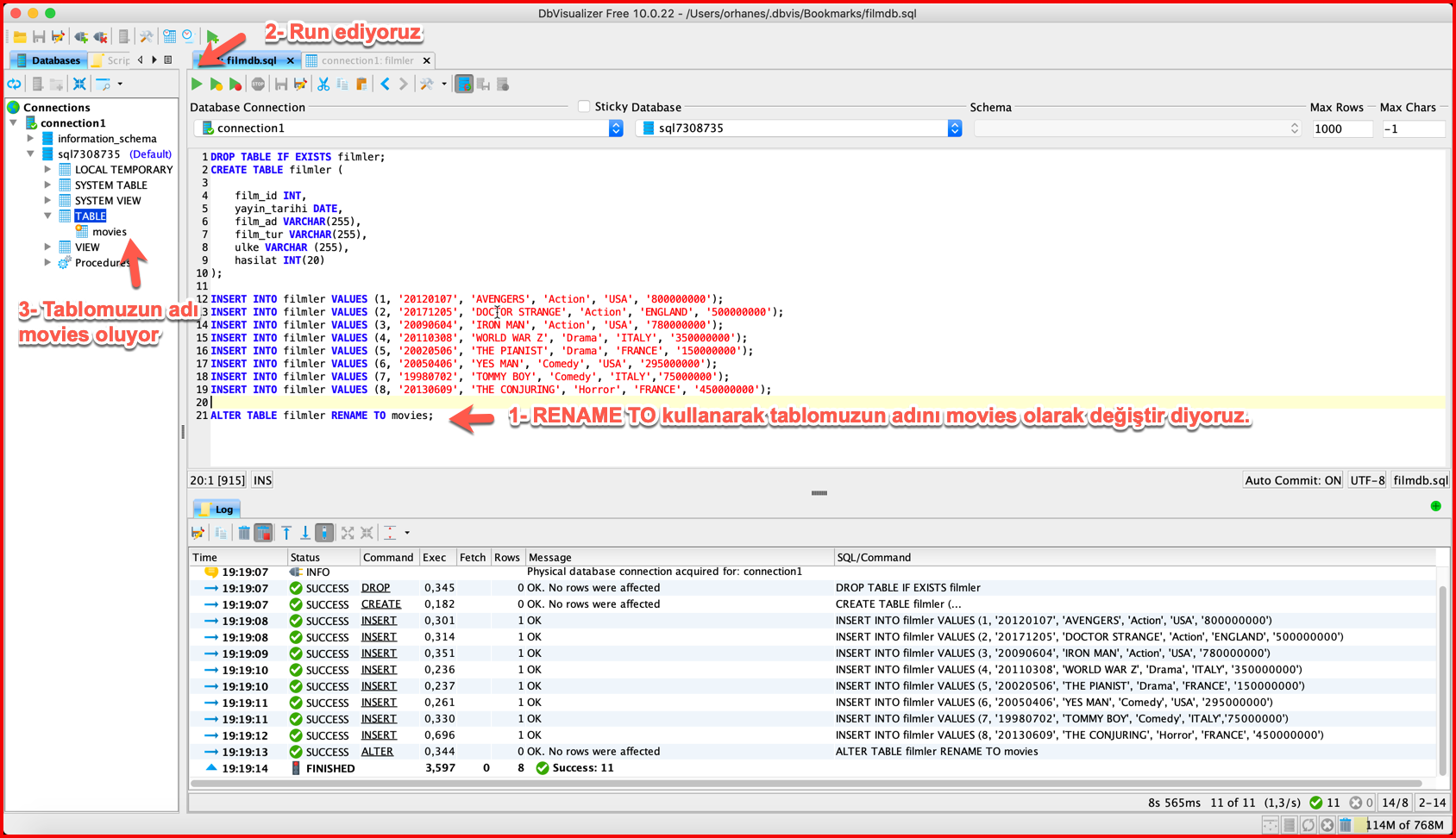Switch to the Scripts tab

click(x=111, y=60)
